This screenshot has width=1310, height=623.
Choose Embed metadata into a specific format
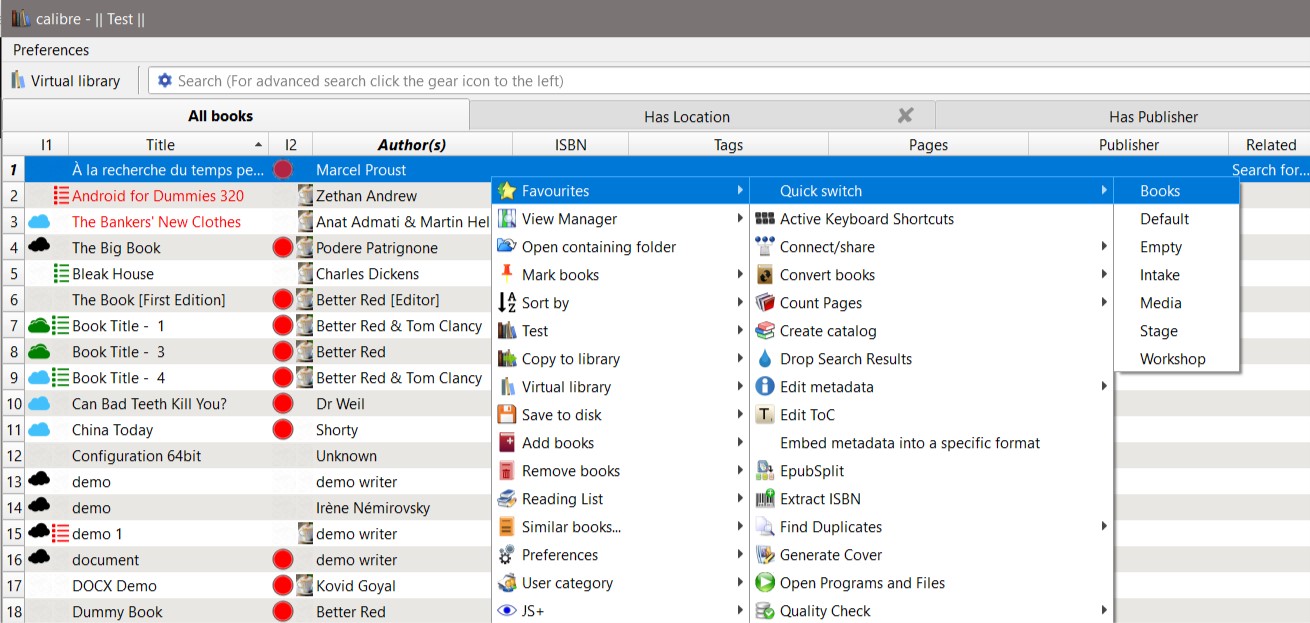[931, 443]
